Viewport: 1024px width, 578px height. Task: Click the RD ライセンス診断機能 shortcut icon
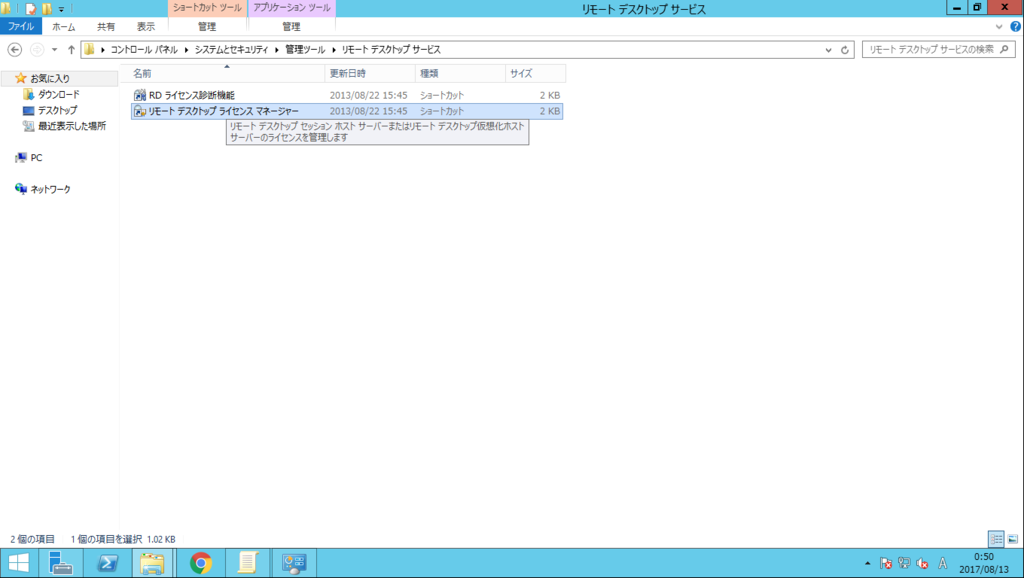140,95
